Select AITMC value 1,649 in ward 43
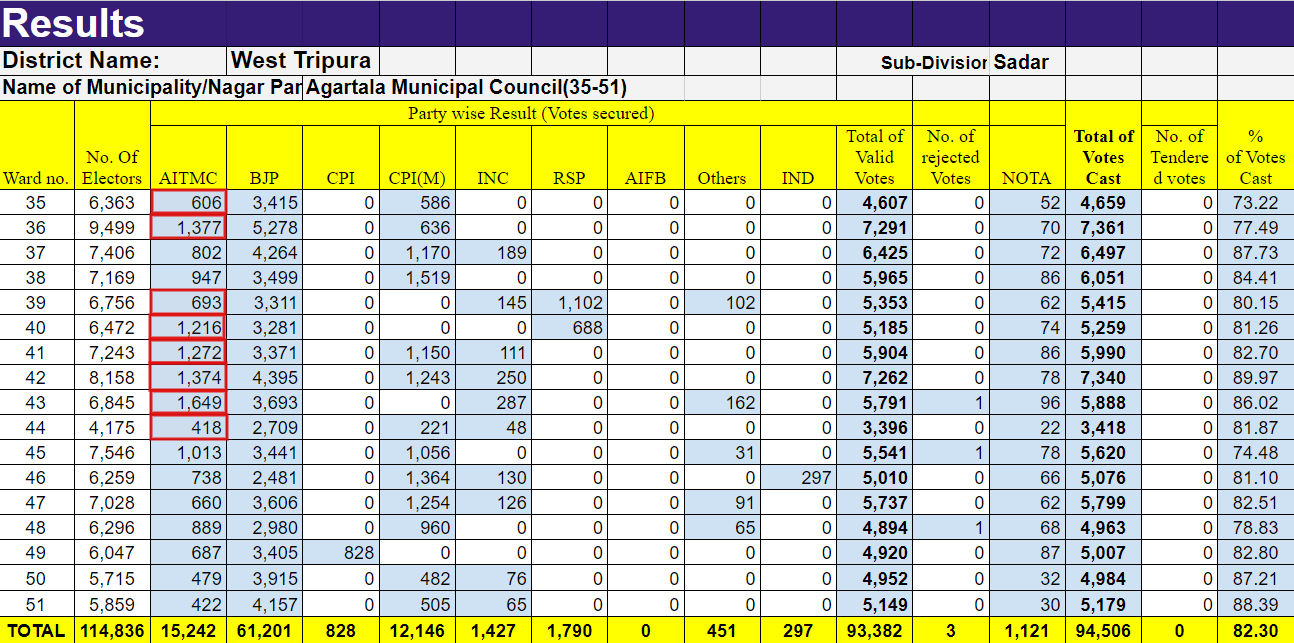The height and width of the screenshot is (643, 1294). click(188, 403)
